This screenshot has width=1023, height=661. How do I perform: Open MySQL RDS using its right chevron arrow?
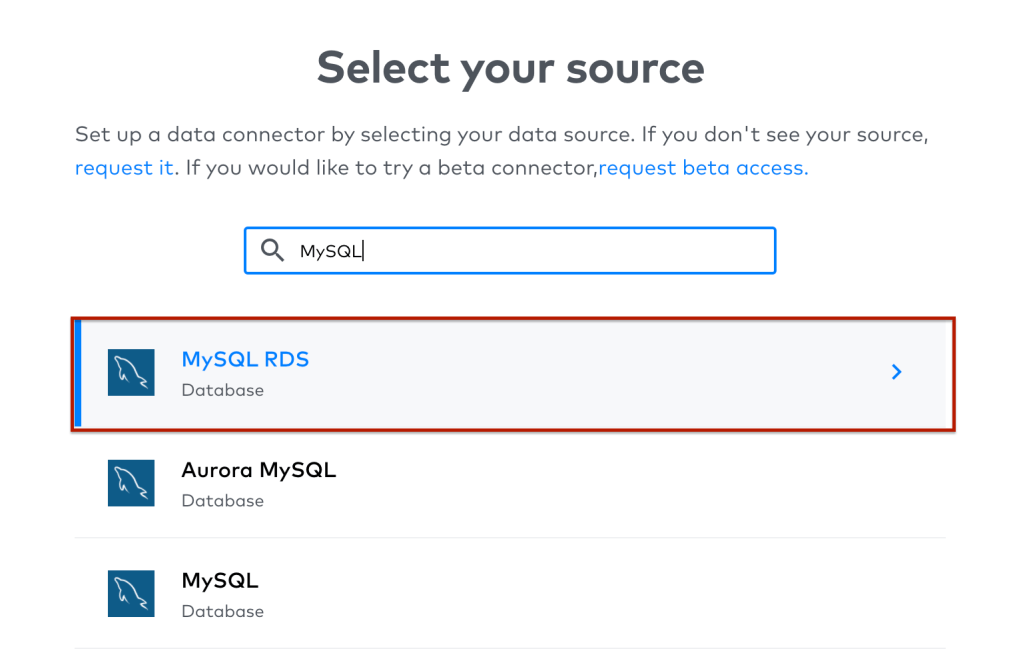click(896, 372)
